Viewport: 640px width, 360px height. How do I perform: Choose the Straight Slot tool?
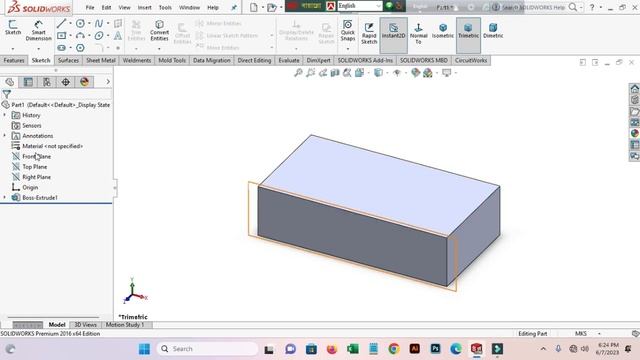(61, 48)
